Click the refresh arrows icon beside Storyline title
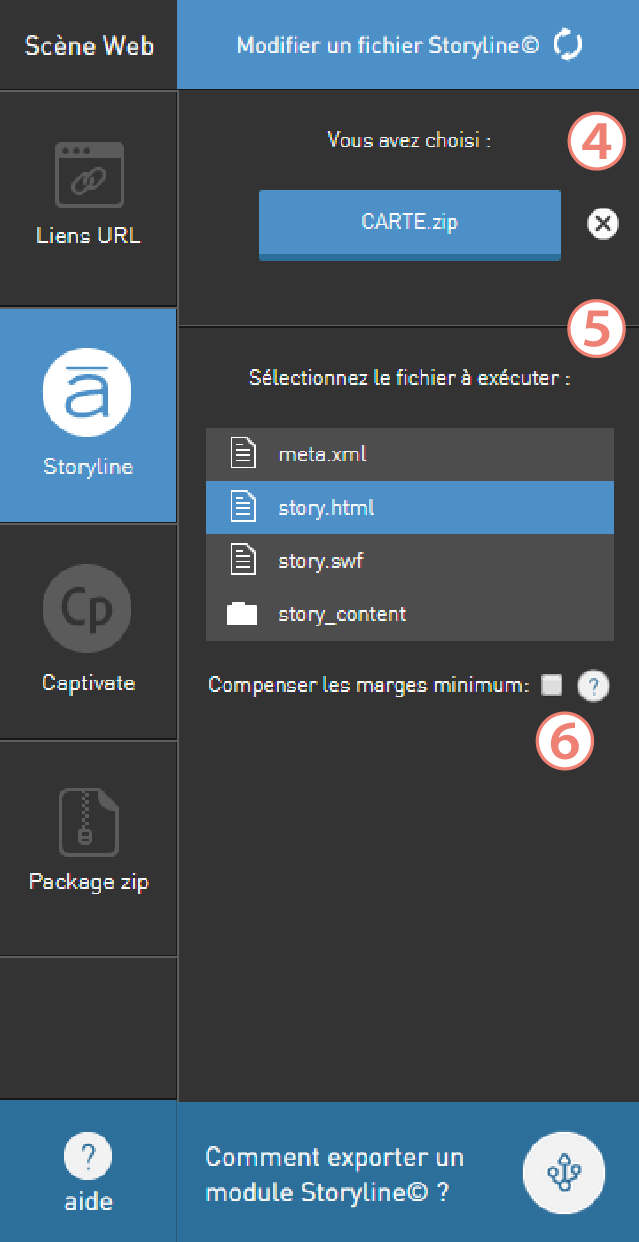 [567, 45]
